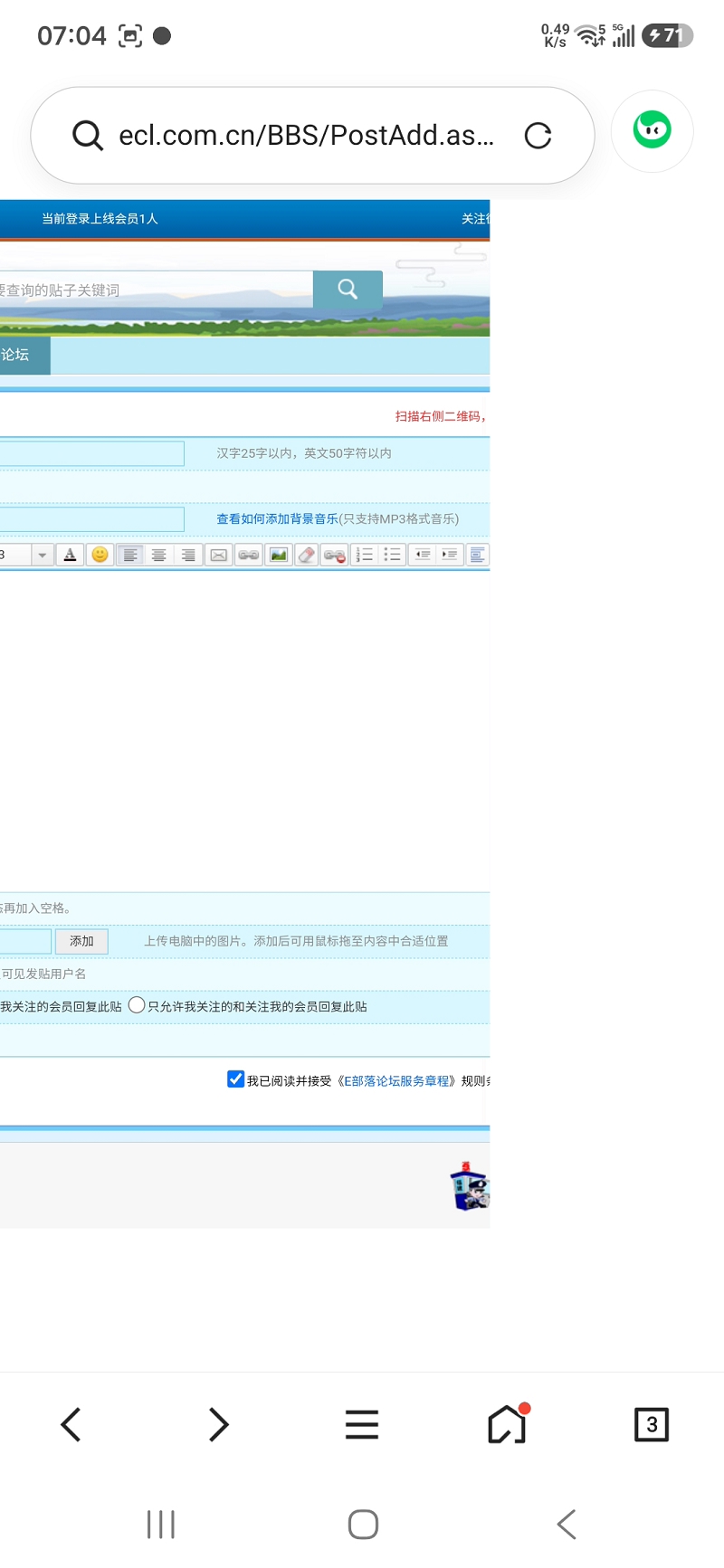Click the blue paragraph block icon
The width and height of the screenshot is (724, 1568).
tap(478, 555)
